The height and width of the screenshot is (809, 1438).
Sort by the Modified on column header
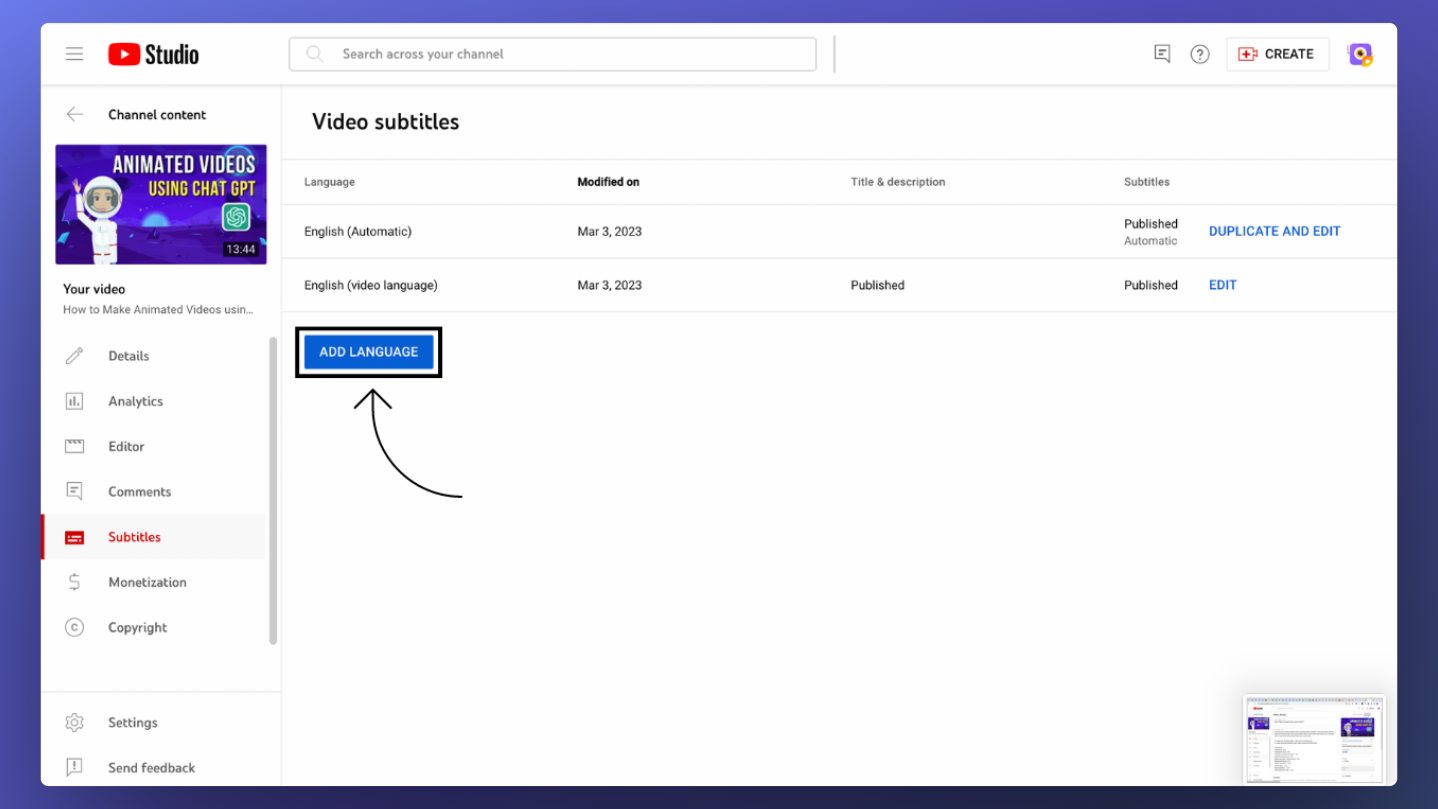coord(608,182)
